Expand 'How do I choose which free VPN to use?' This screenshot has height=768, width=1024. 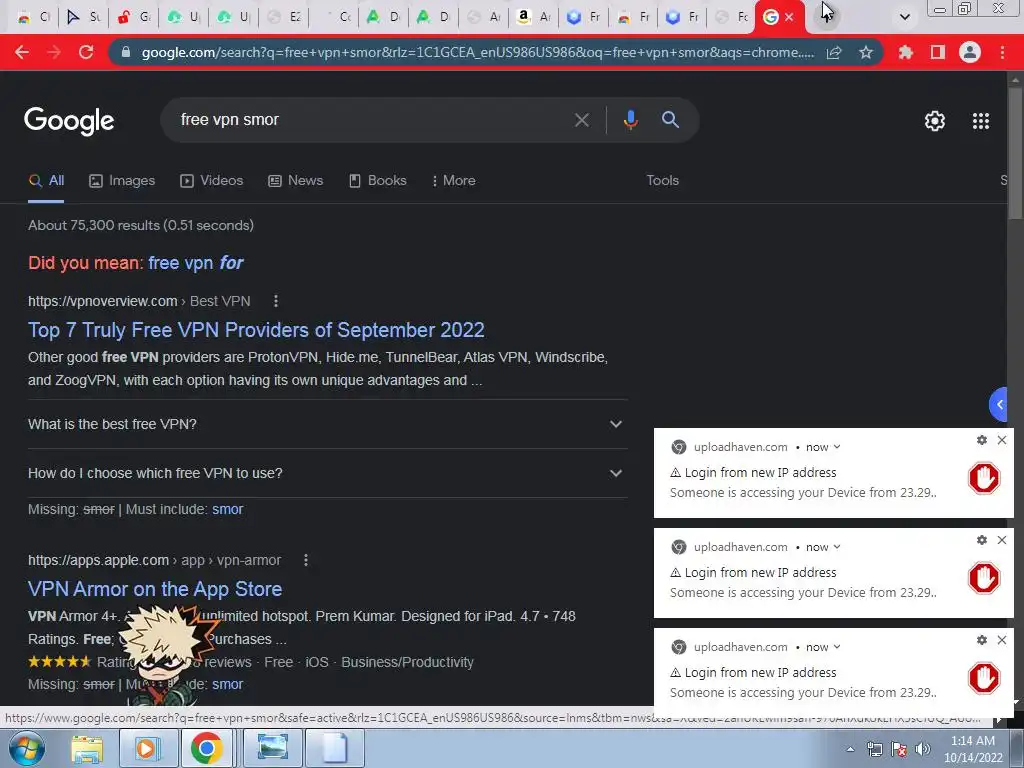click(328, 473)
